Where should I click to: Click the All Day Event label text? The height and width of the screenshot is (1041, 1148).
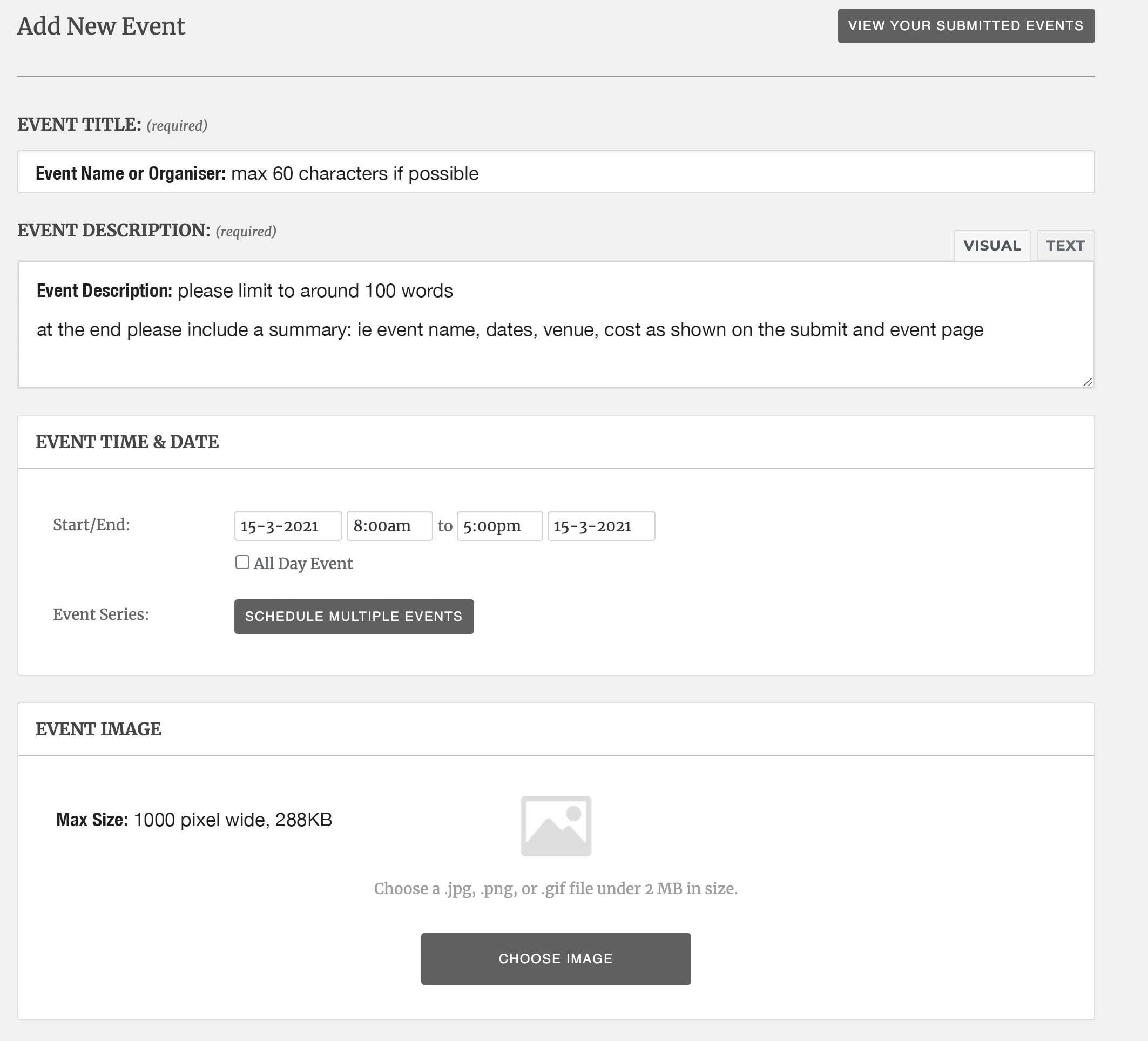303,563
